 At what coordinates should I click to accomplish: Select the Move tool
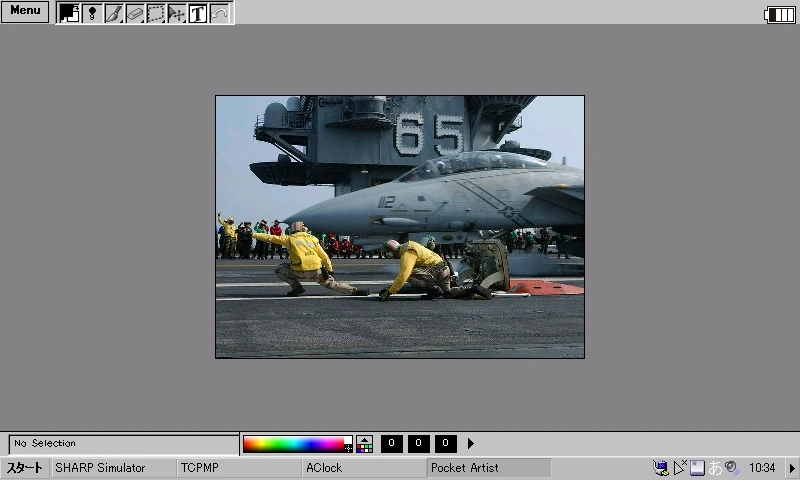177,13
